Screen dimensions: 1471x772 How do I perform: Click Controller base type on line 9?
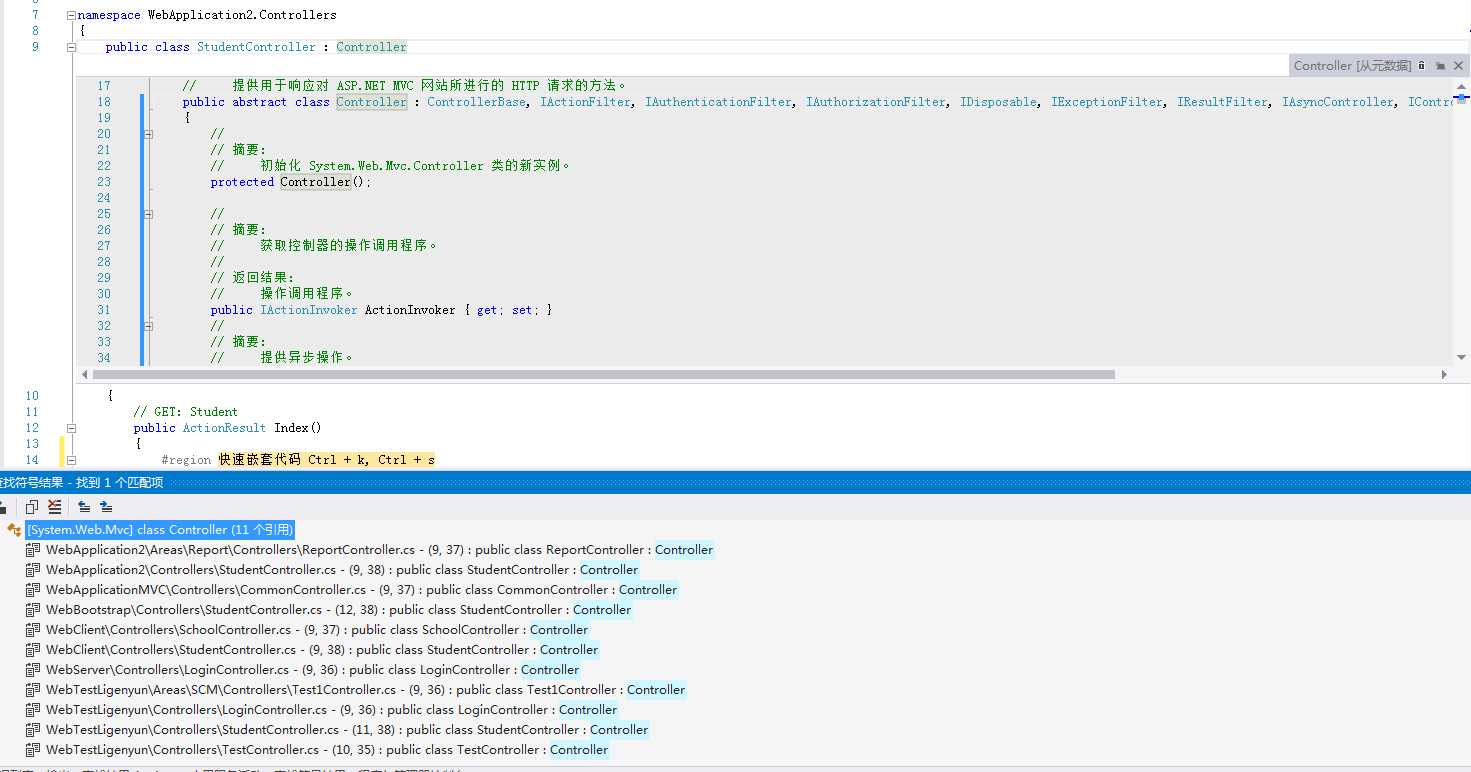tap(372, 47)
